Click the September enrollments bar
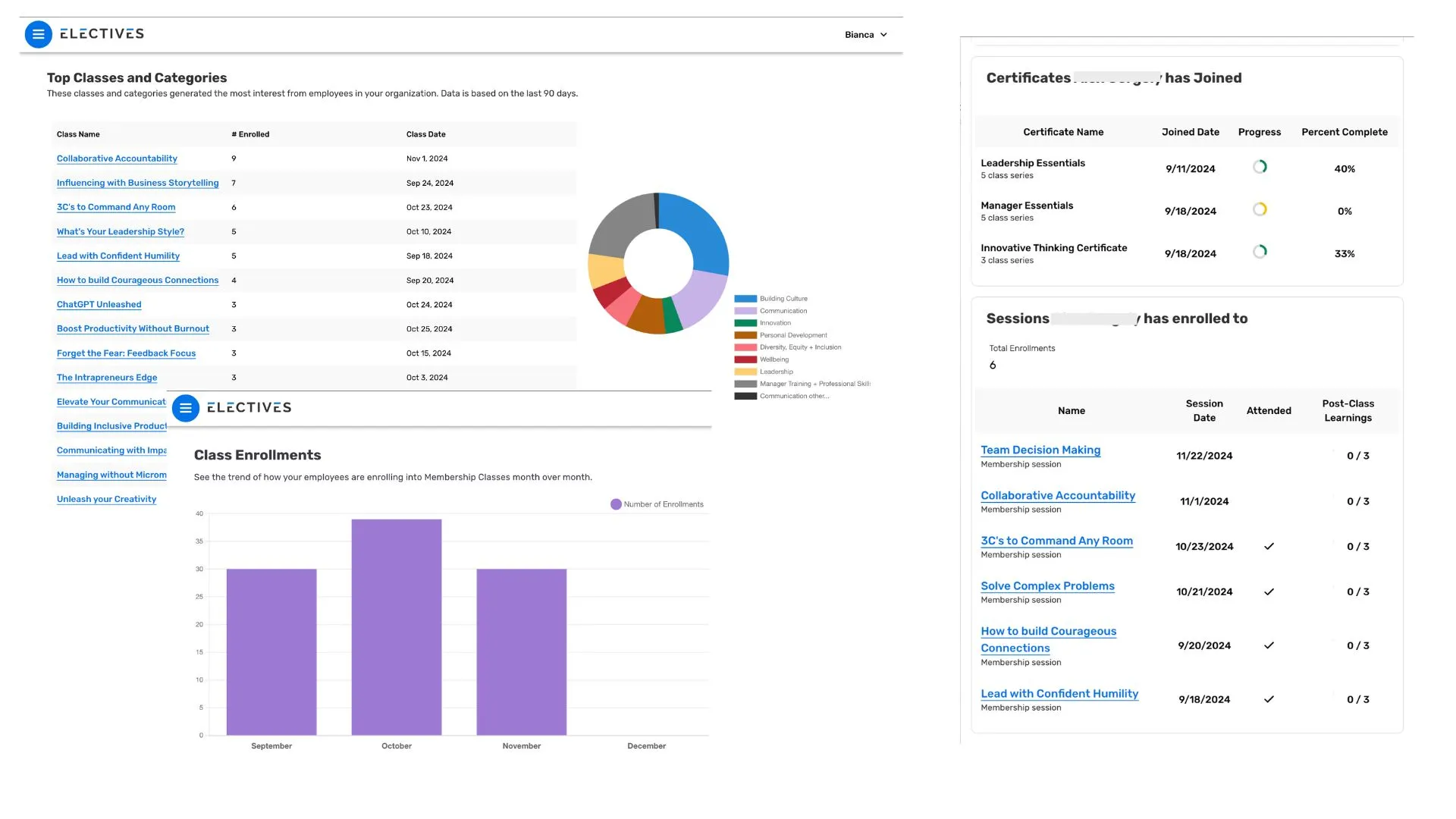The image size is (1456, 819). click(x=271, y=652)
